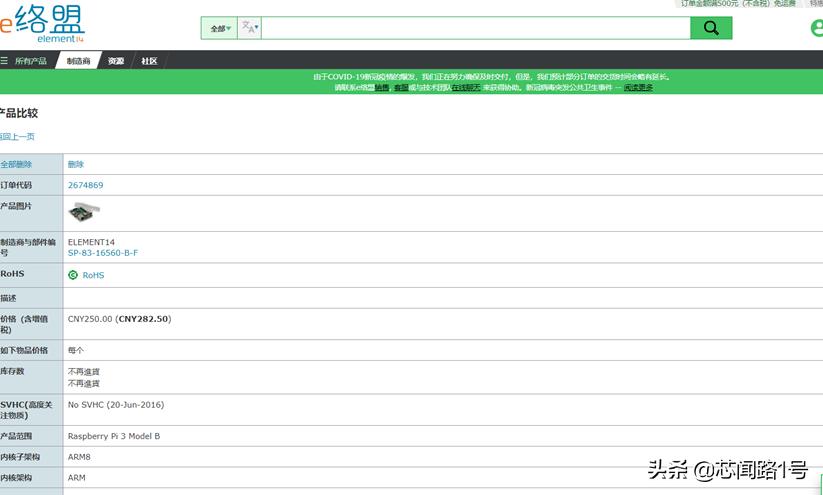Select the 制造商 tab
Image resolution: width=823 pixels, height=495 pixels.
tap(79, 61)
